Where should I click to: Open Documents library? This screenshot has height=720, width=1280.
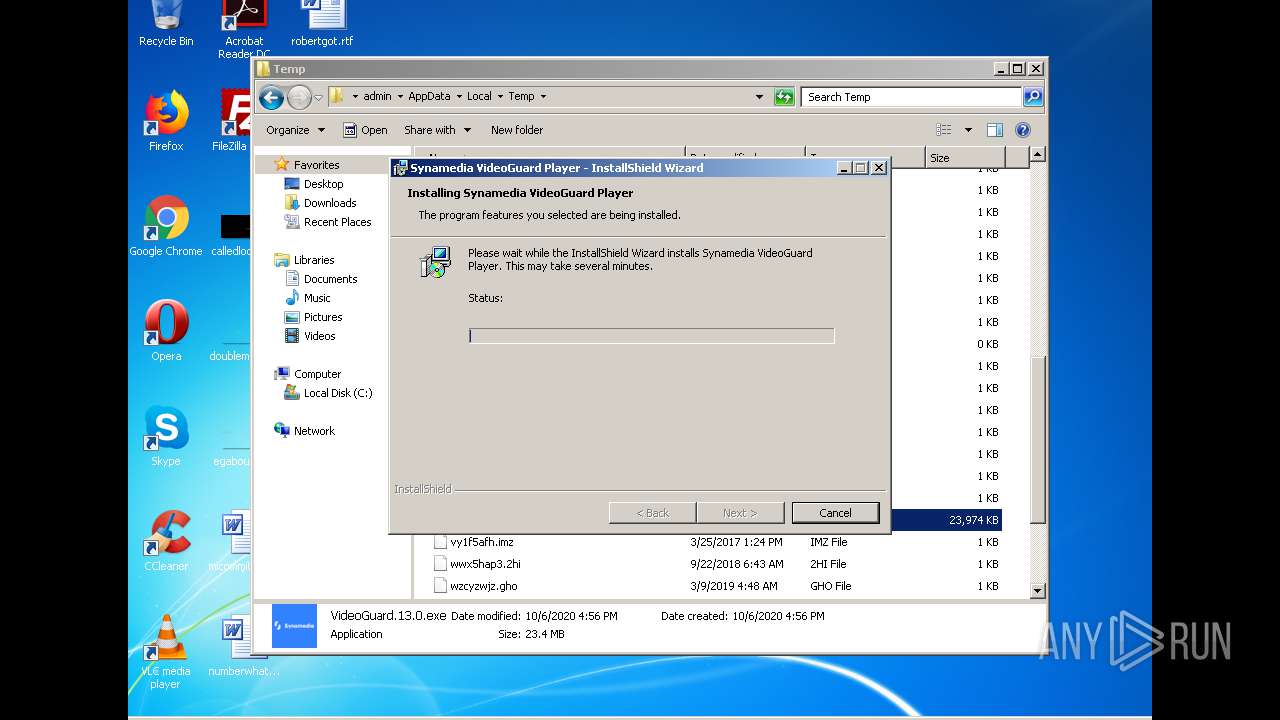330,279
